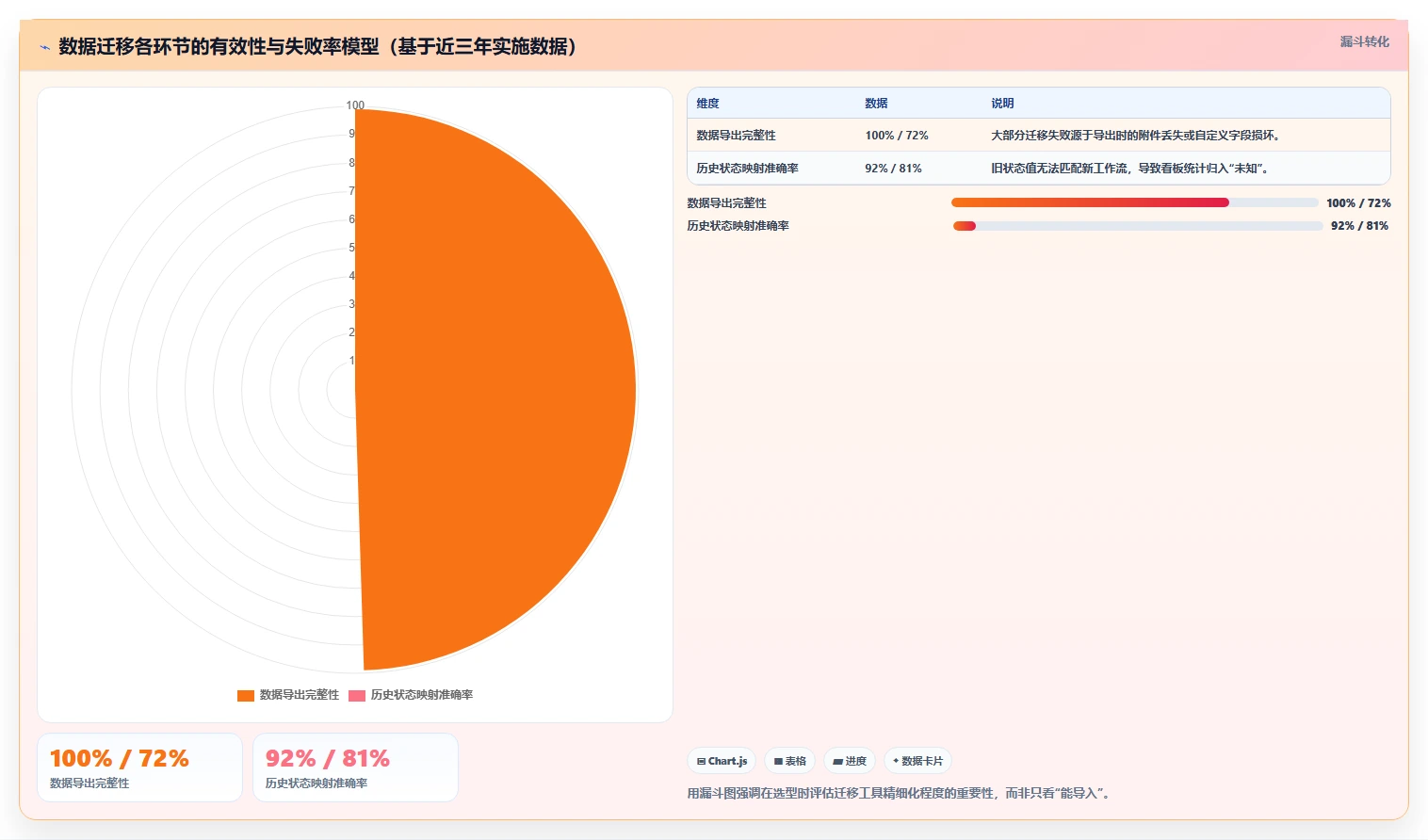Click the orange 数据导出完整性 legend swatch
Viewport: 1428px width, 840px height.
point(246,696)
